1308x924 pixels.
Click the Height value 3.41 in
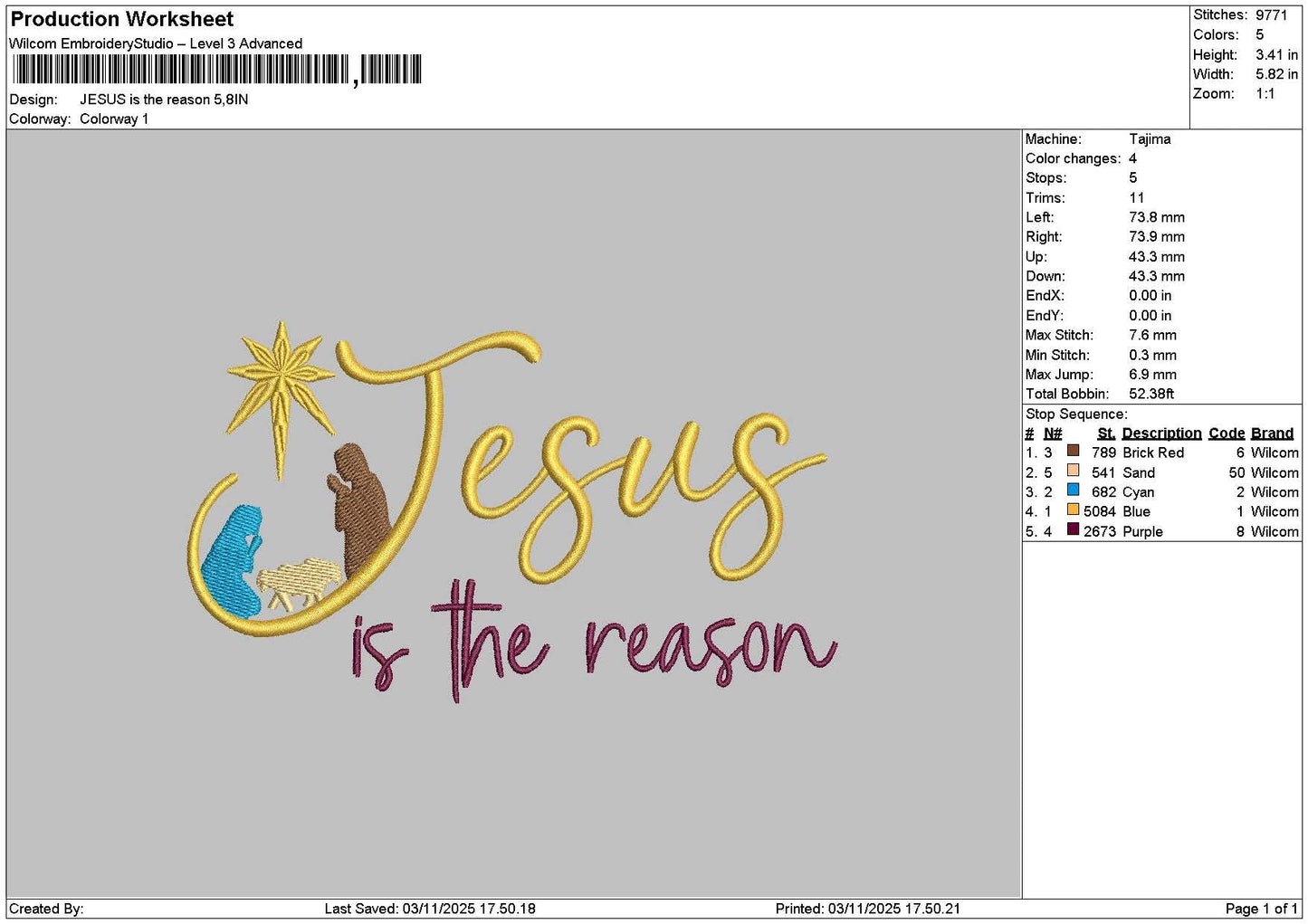pyautogui.click(x=1276, y=54)
